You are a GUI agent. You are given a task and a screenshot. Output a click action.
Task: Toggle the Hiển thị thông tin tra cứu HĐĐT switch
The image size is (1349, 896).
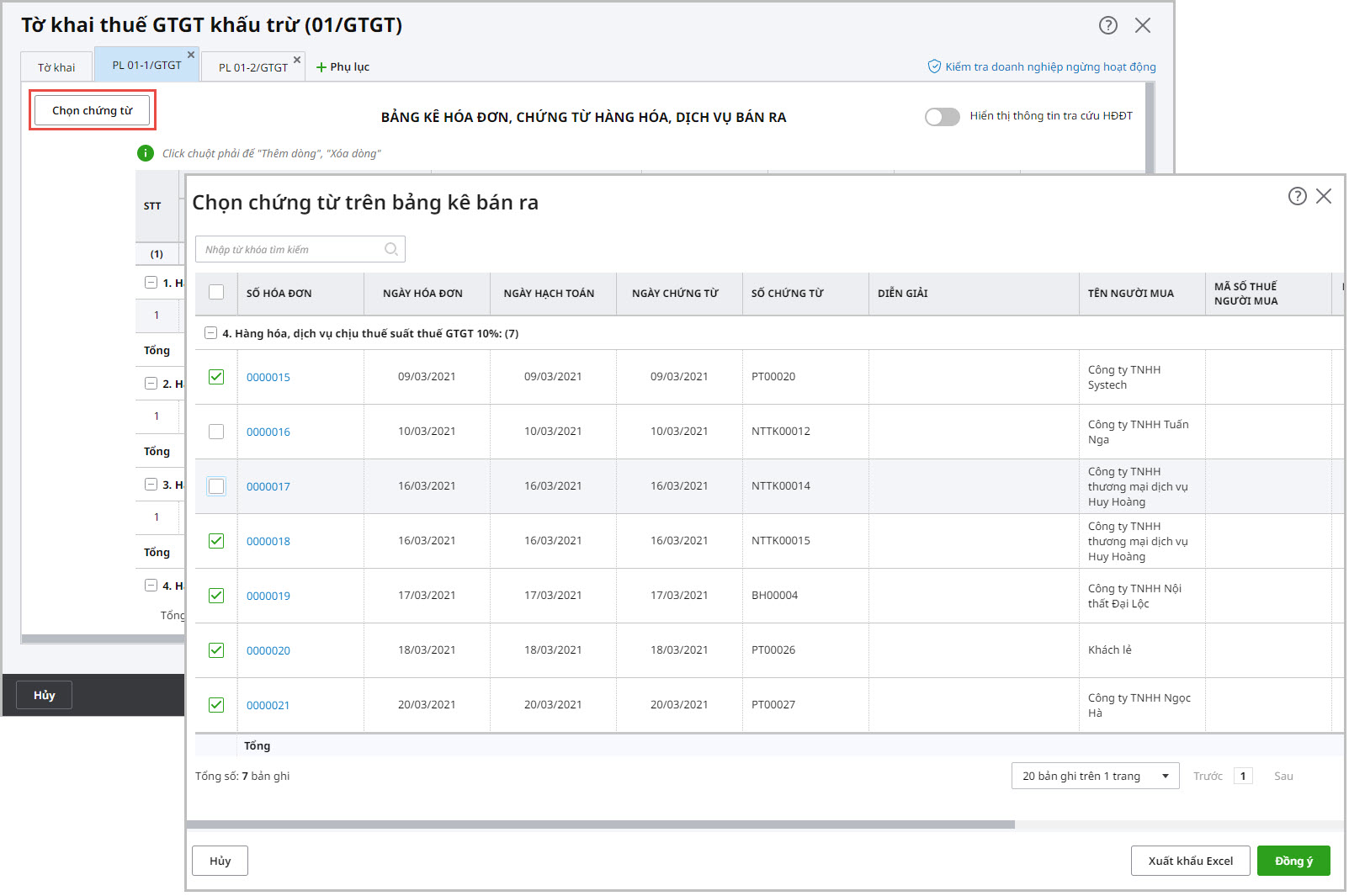(x=942, y=117)
